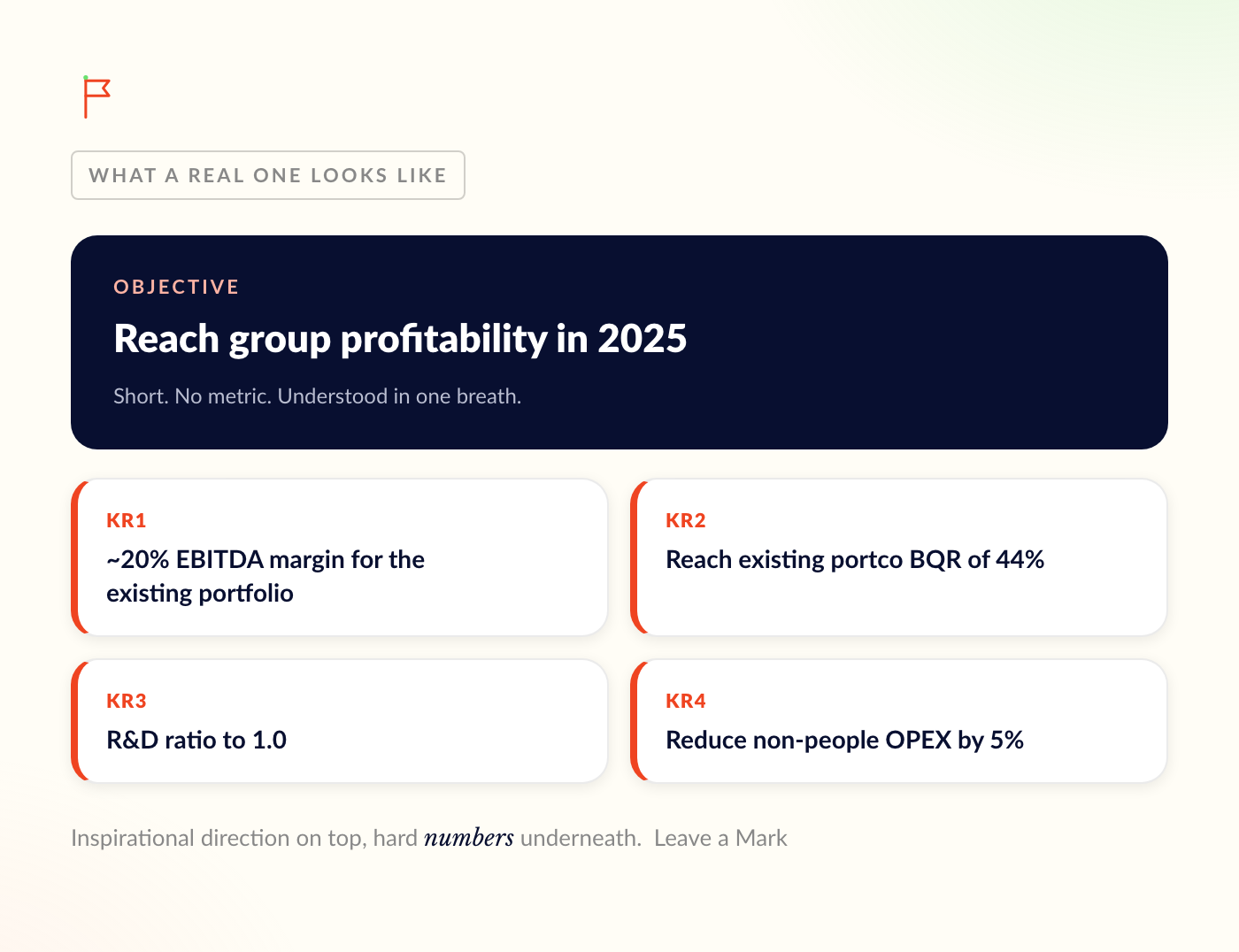The image size is (1239, 952).
Task: Open the KR3 R&D ratio card
Action: pyautogui.click(x=340, y=721)
